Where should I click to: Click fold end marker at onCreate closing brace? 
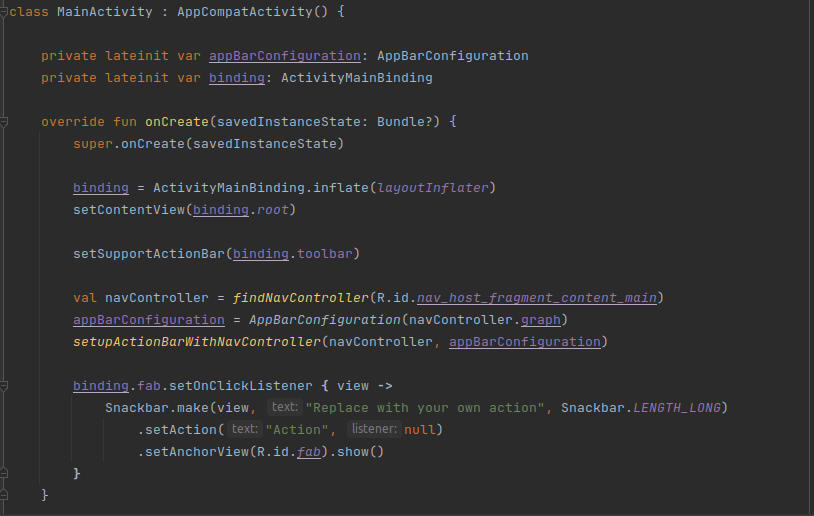pyautogui.click(x=4, y=495)
